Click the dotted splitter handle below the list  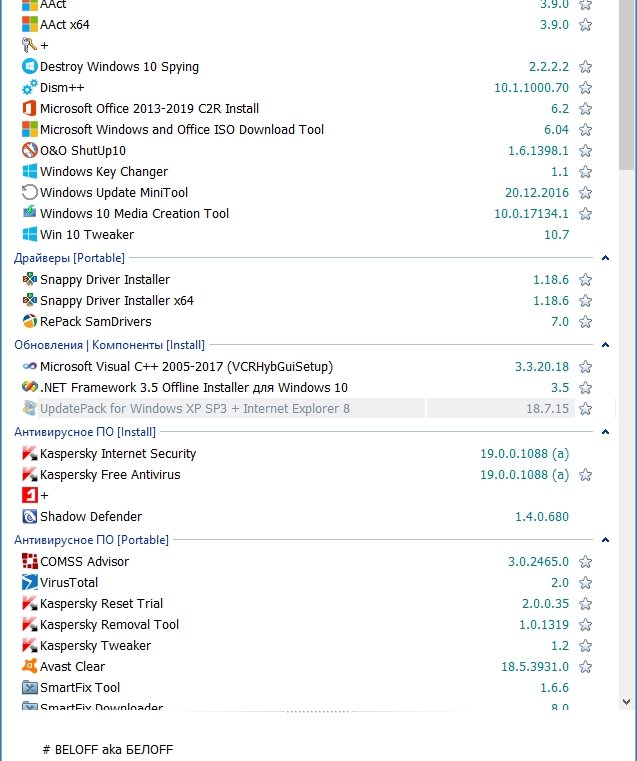pyautogui.click(x=316, y=711)
